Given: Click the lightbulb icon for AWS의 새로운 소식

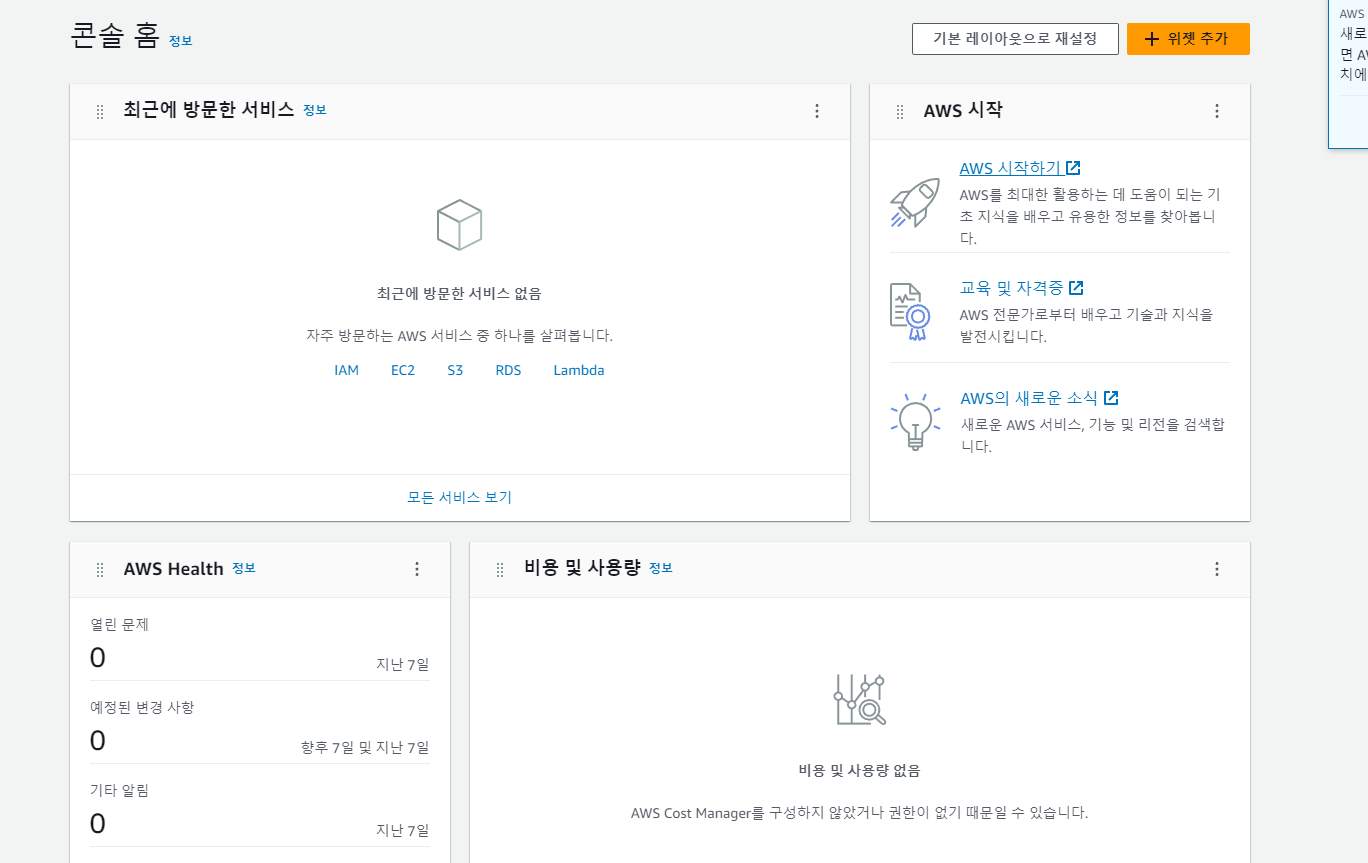Looking at the screenshot, I should click(x=915, y=420).
